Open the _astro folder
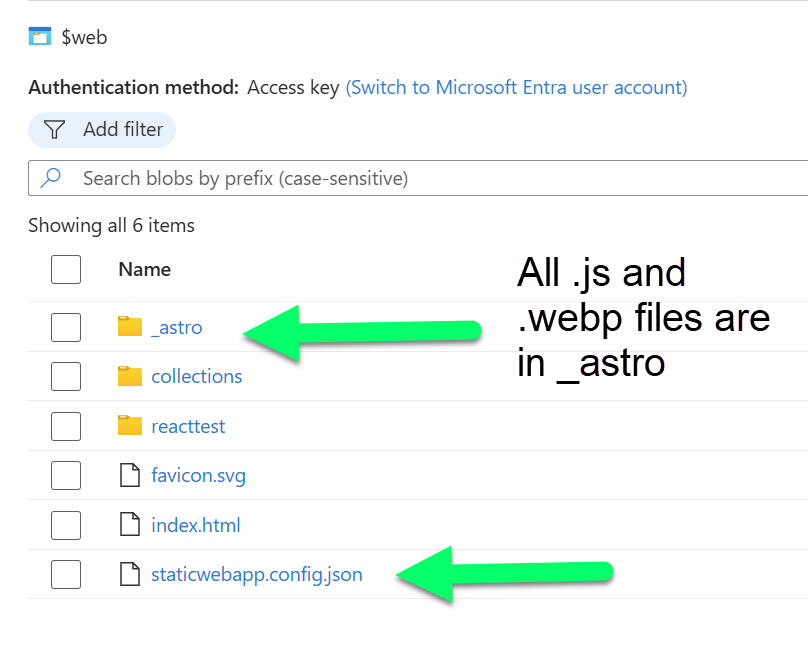The image size is (808, 648). point(178,326)
